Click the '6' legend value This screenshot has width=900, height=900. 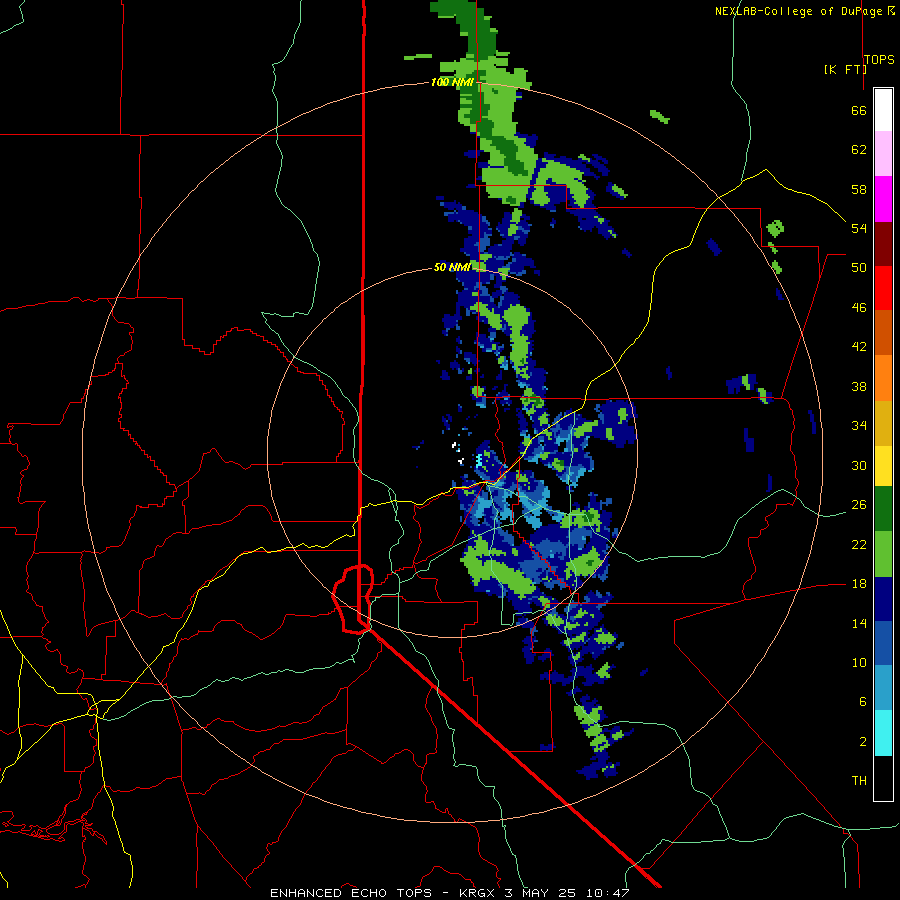(862, 702)
